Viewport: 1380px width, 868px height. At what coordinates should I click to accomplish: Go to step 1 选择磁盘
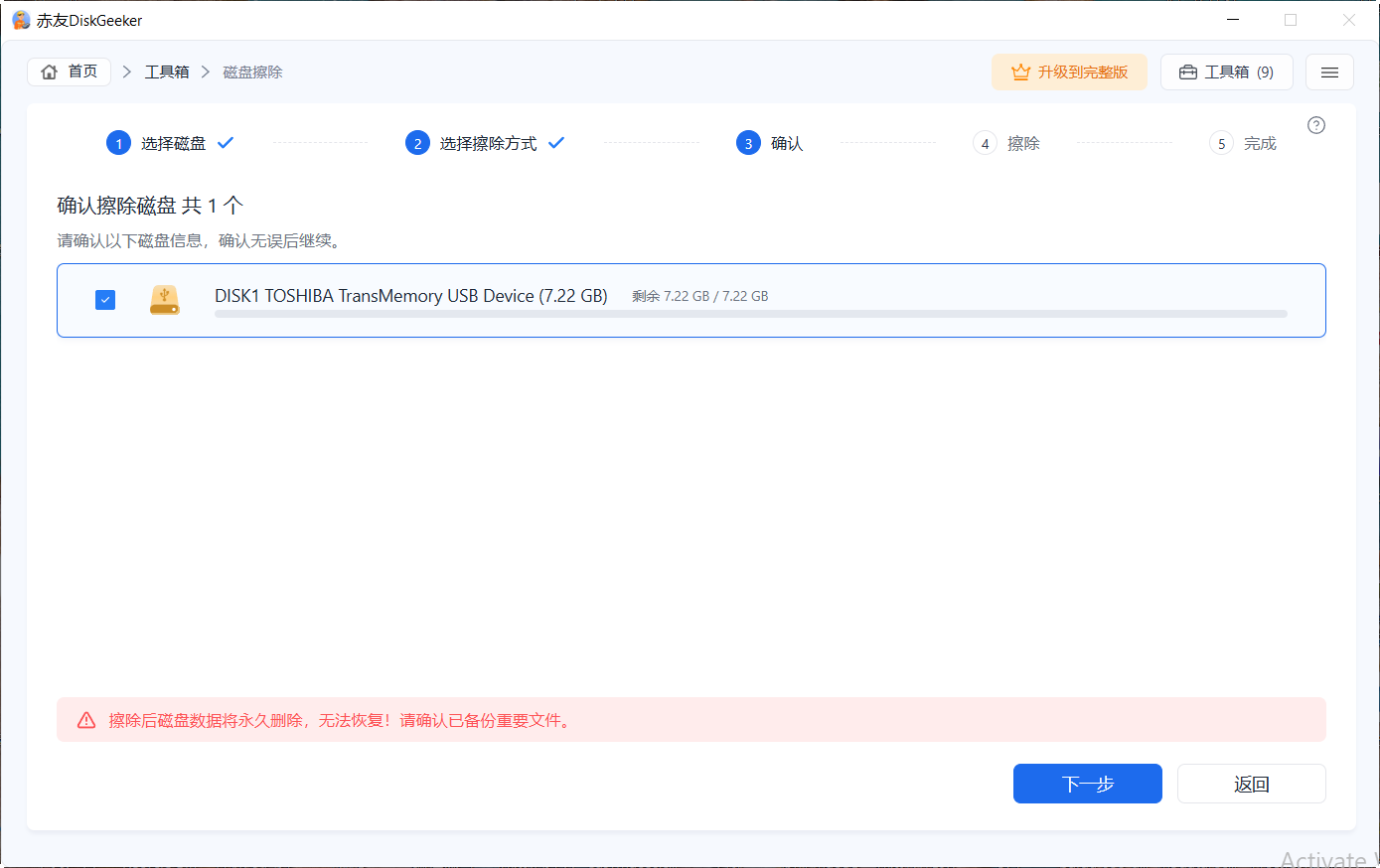click(x=171, y=143)
